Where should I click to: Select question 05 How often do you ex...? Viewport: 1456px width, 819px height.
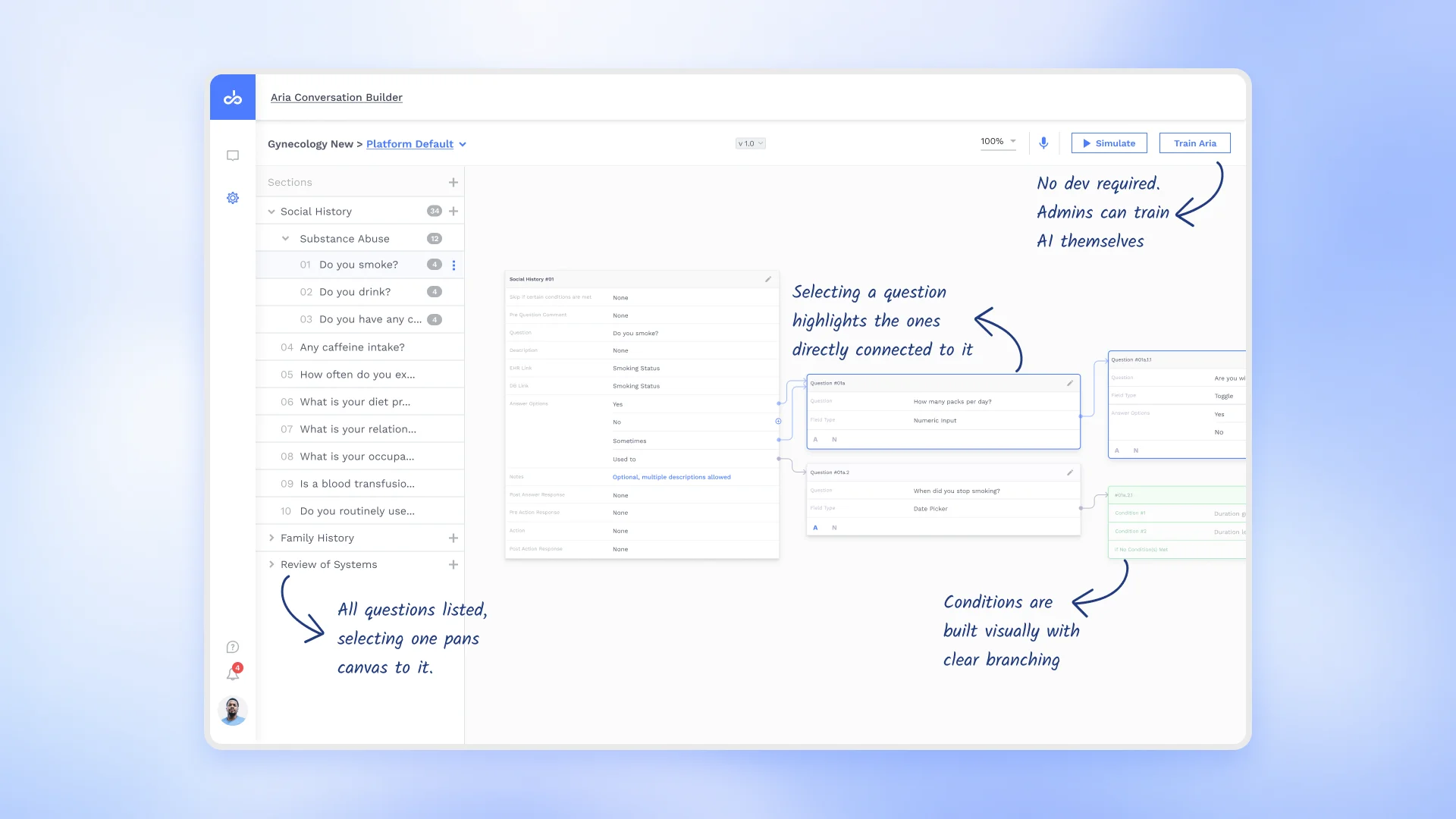(x=360, y=375)
